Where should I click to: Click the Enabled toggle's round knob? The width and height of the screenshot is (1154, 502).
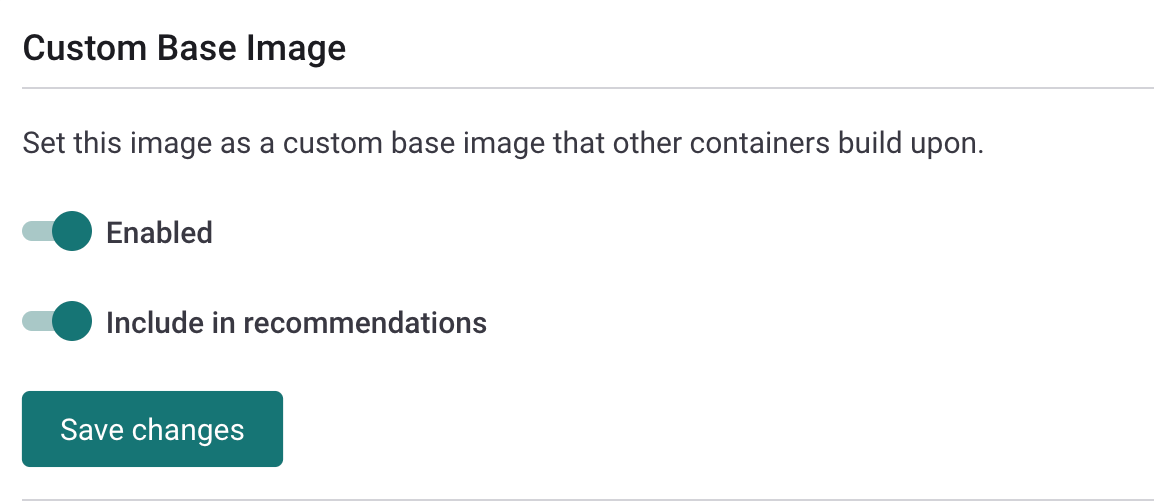click(x=71, y=232)
